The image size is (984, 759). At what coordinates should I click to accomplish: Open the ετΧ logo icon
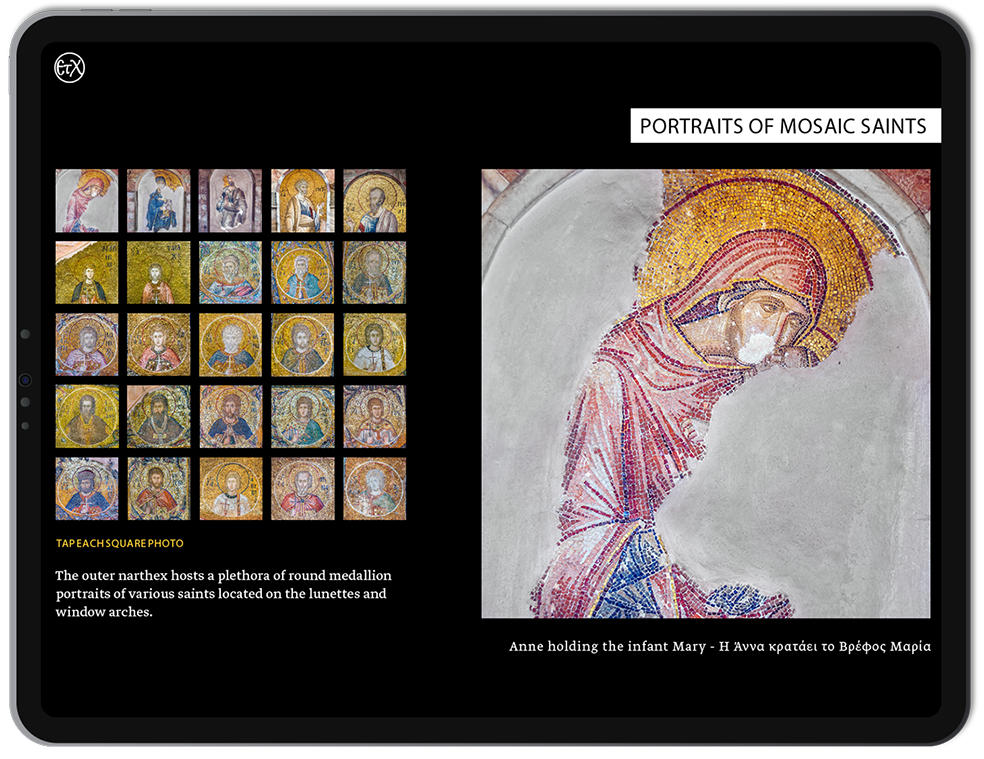pyautogui.click(x=71, y=68)
